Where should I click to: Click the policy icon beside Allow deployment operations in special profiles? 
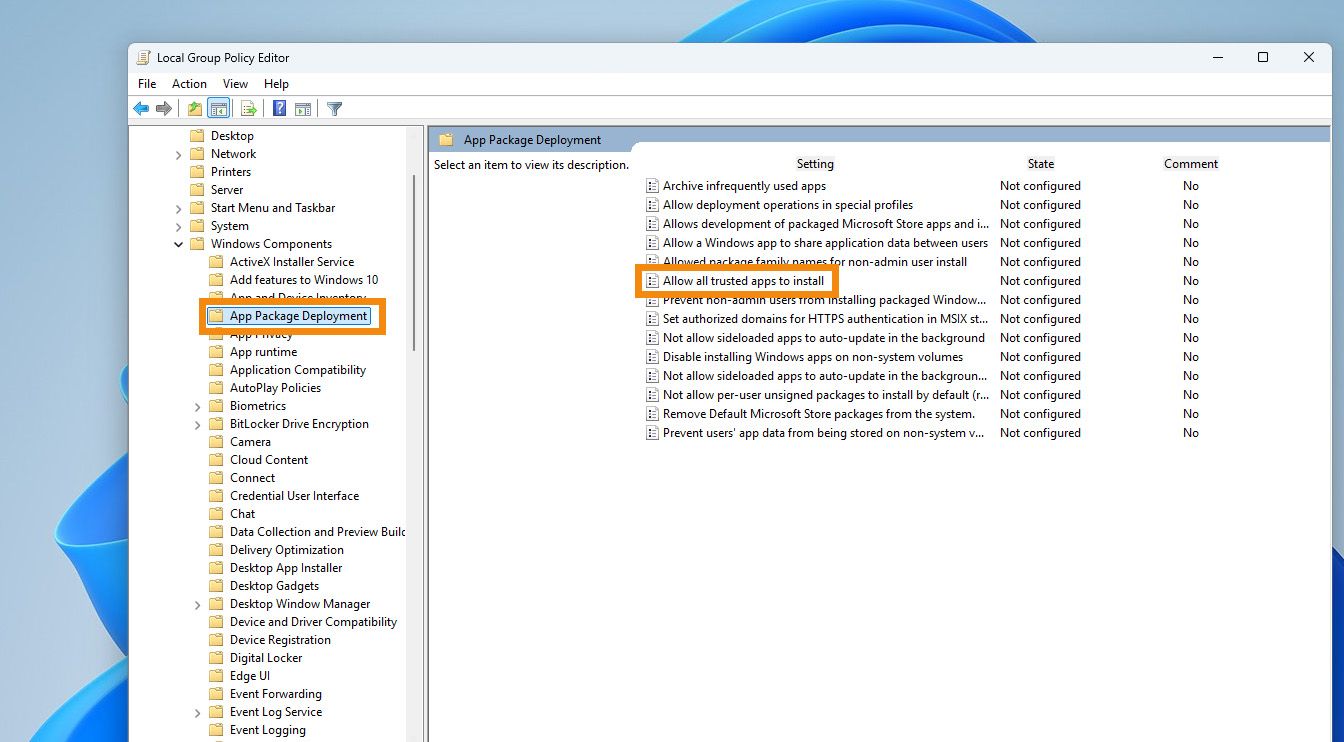(652, 205)
